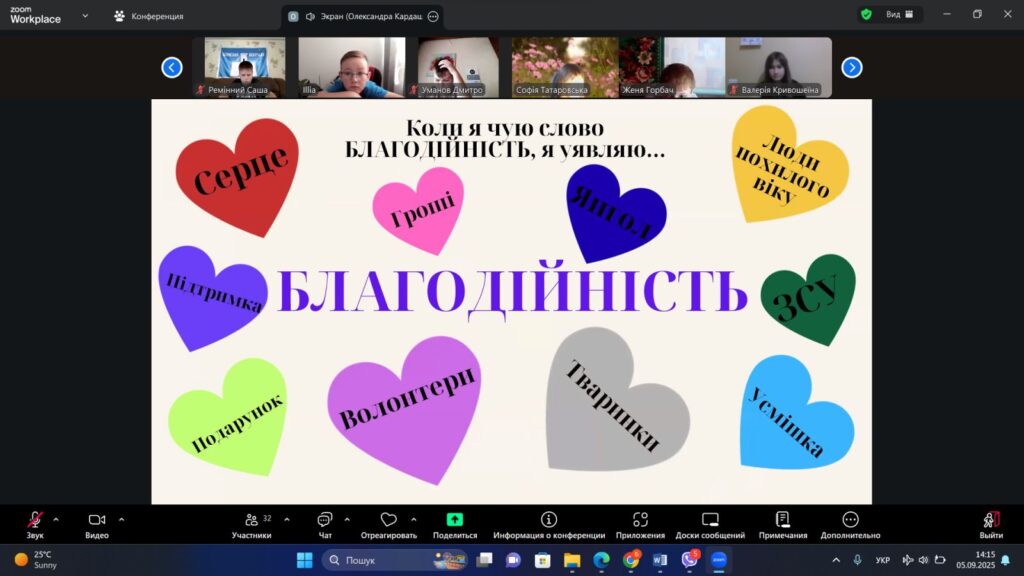Viewport: 1024px width, 576px height.
Task: Open the Участники participants panel
Action: (251, 520)
